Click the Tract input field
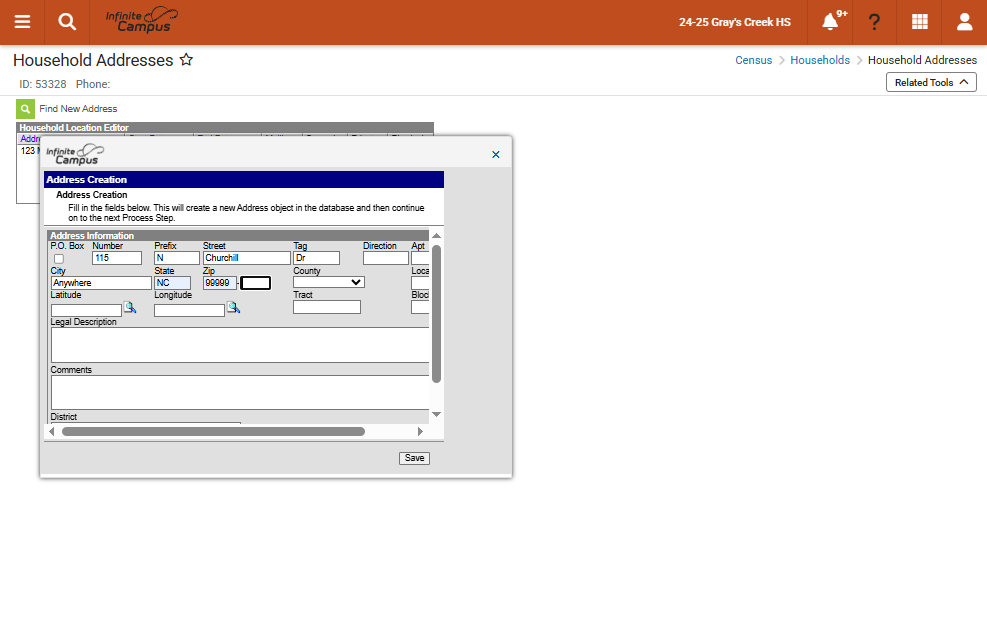Screen dimensions: 987x641 pos(327,307)
